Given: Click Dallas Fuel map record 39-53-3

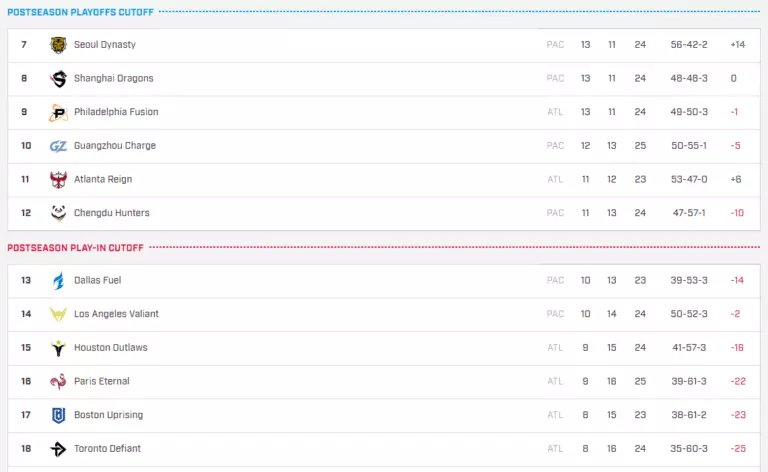Looking at the screenshot, I should [689, 281].
